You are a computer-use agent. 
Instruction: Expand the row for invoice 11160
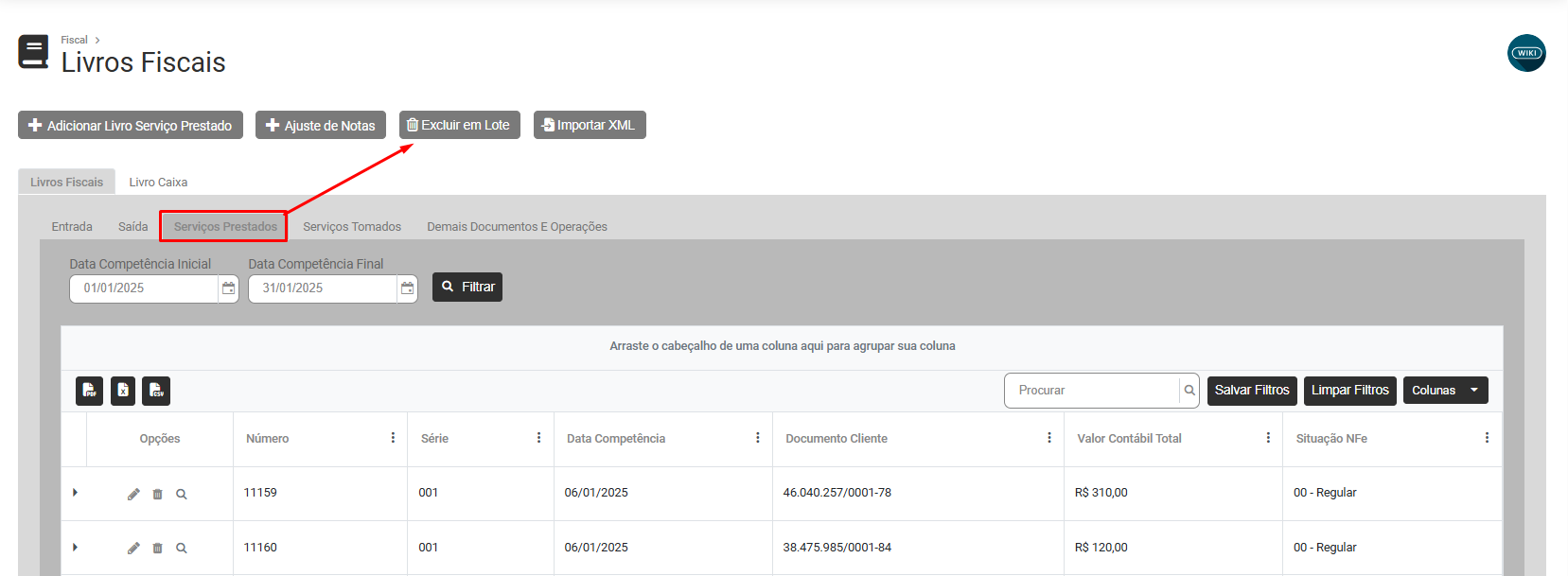pos(75,548)
